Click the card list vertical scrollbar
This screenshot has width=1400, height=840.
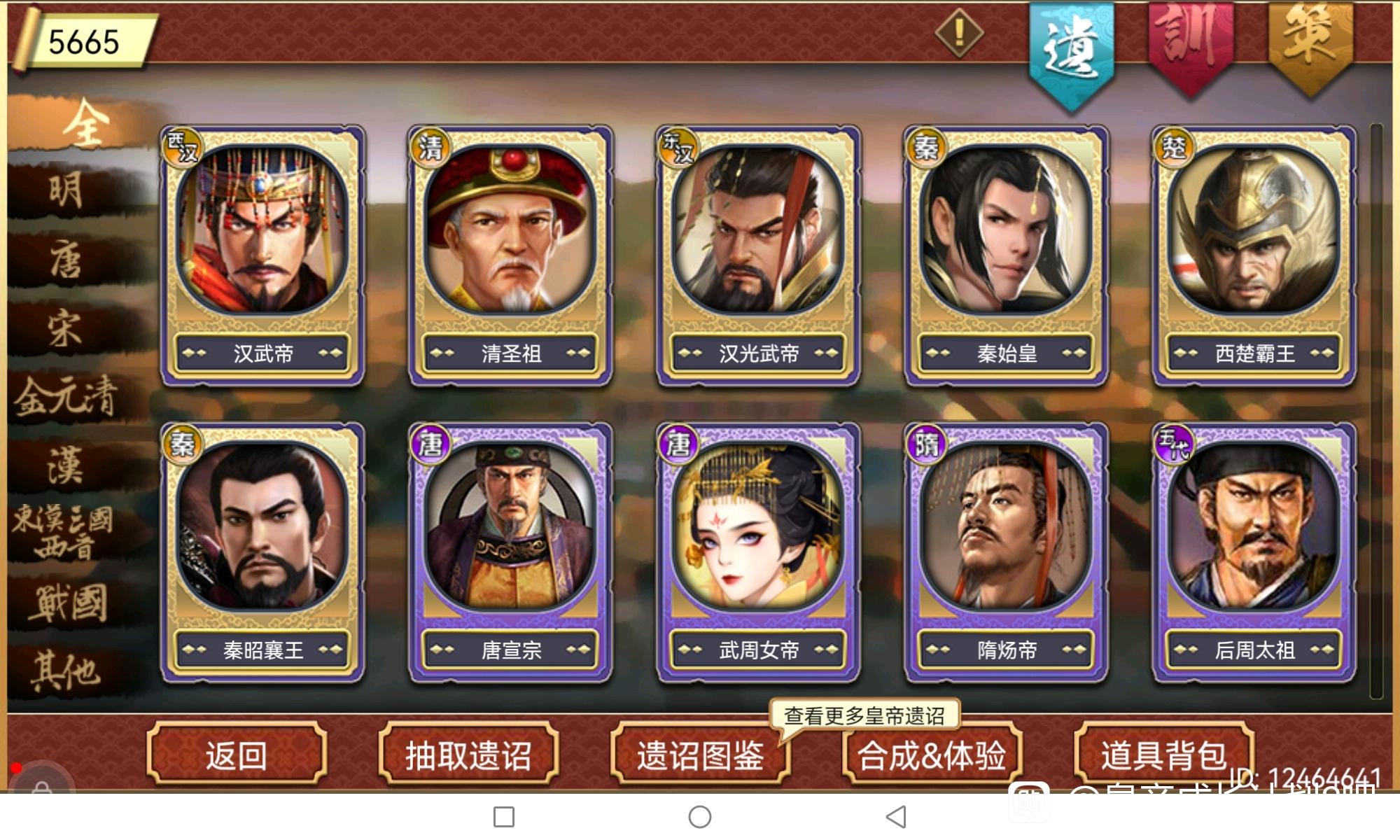pos(1376,411)
